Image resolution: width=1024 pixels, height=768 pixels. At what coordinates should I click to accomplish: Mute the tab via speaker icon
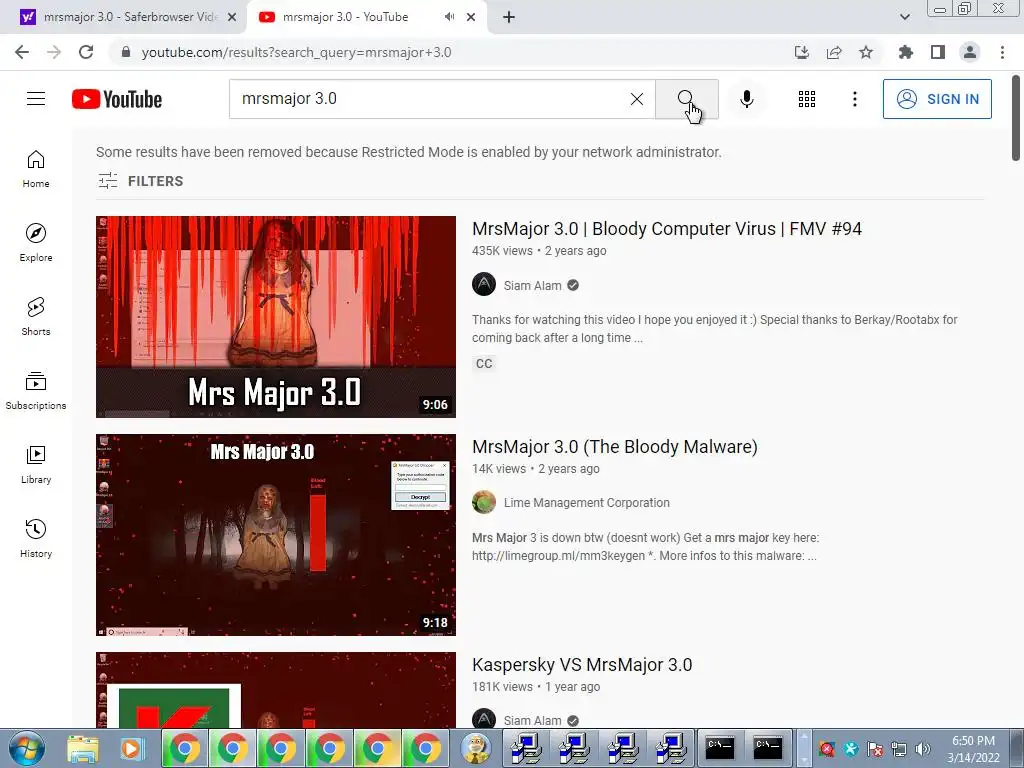[x=449, y=17]
